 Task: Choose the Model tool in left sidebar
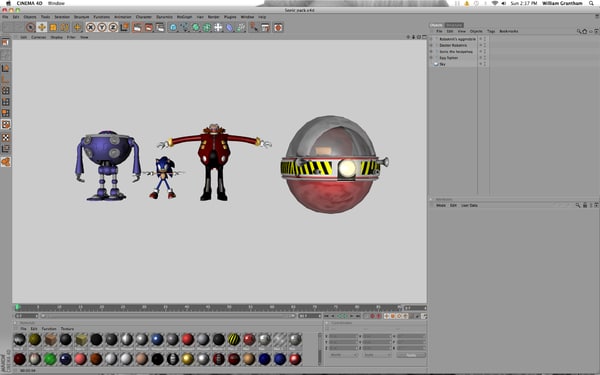coord(5,68)
